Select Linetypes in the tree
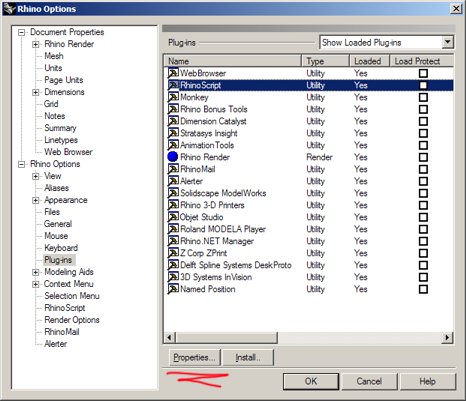This screenshot has height=401, width=466. pos(61,140)
